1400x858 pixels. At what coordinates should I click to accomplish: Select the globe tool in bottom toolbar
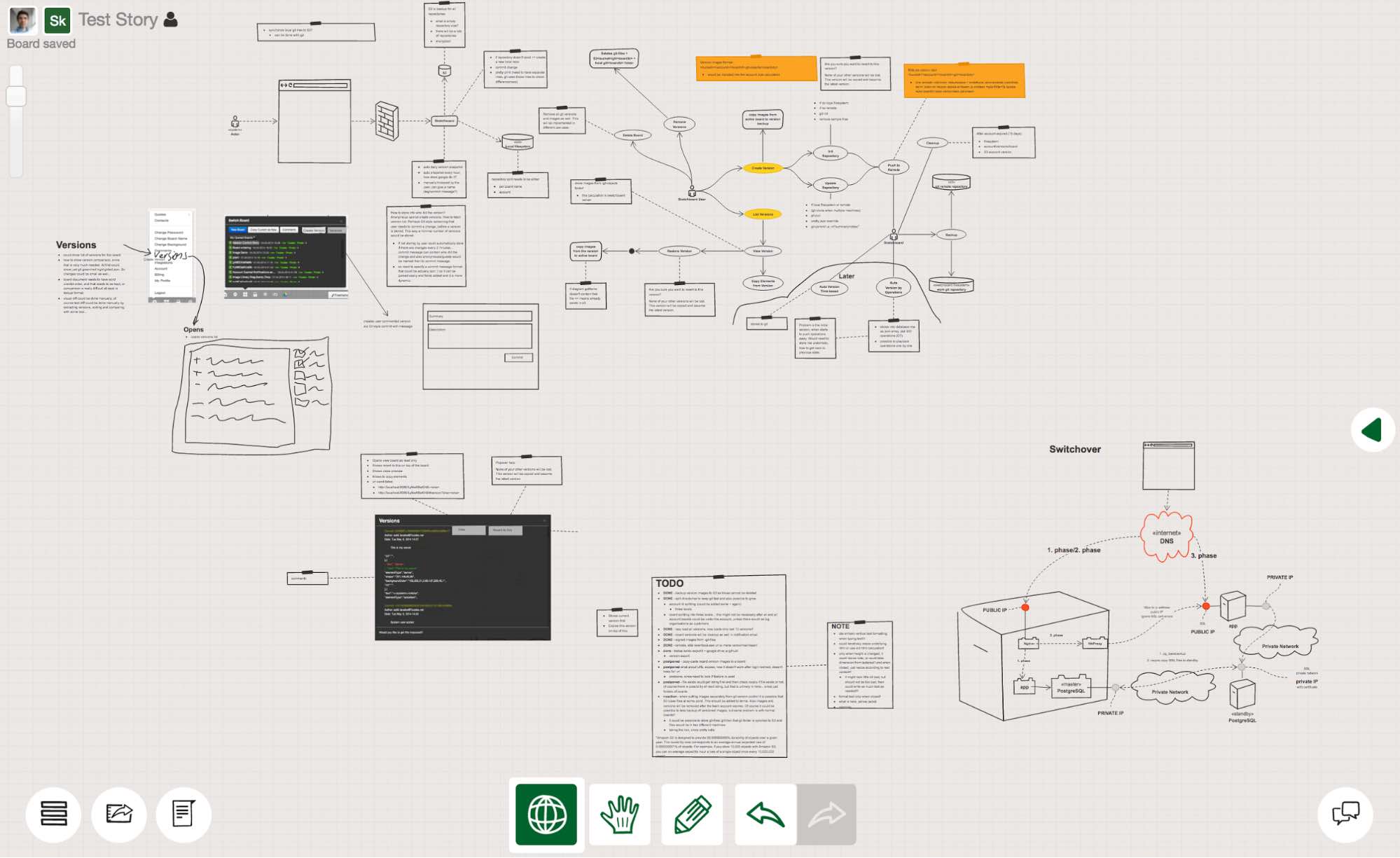[546, 814]
